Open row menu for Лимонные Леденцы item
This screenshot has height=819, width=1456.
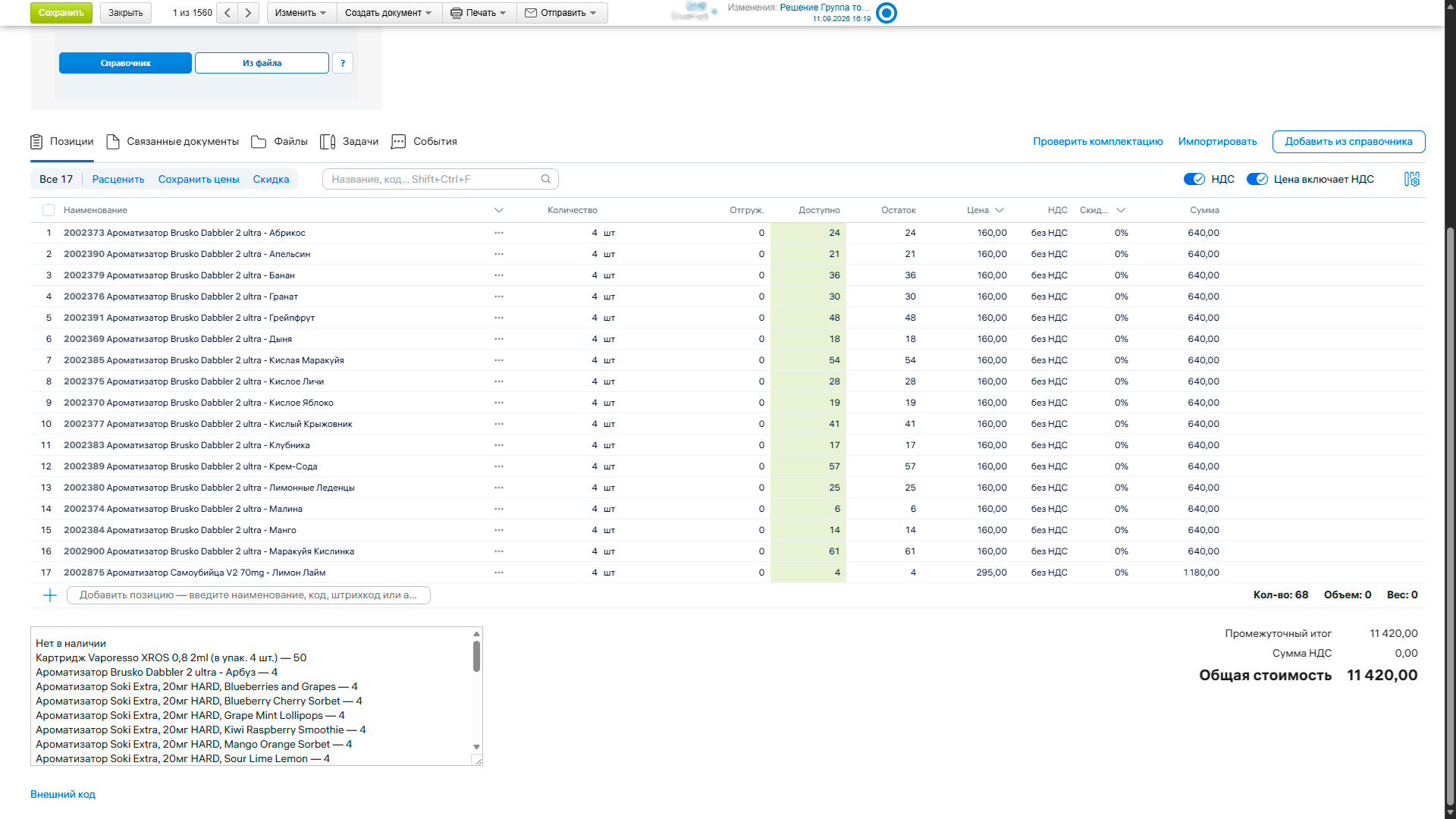point(499,488)
